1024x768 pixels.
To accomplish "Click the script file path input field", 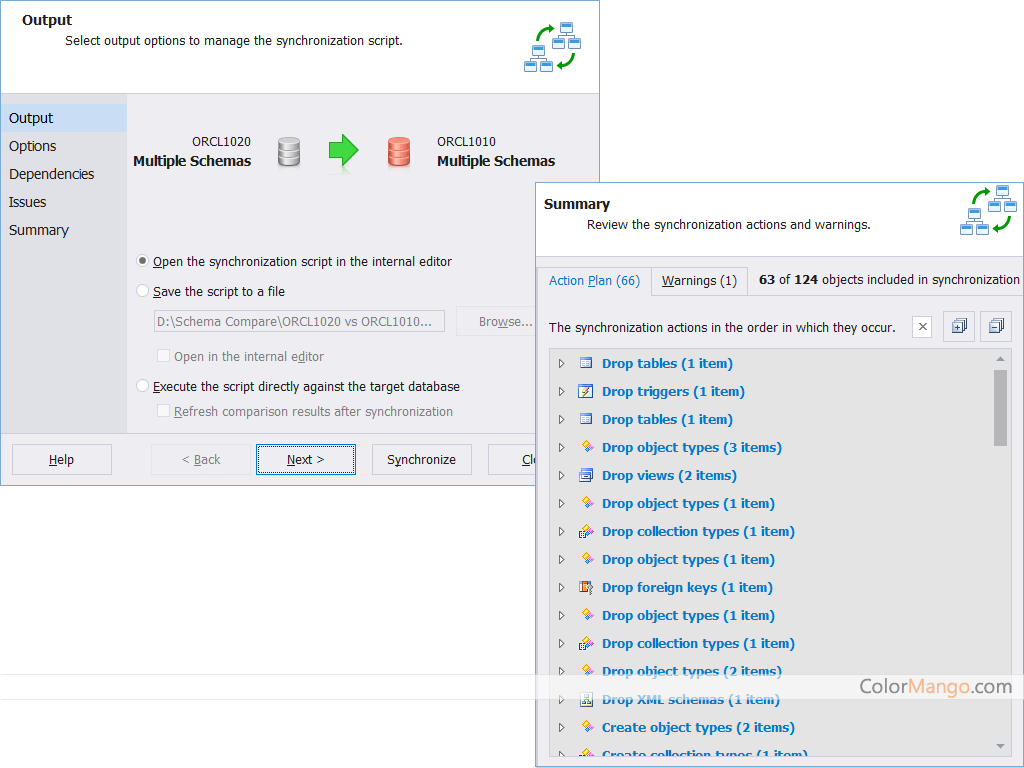I will pos(300,321).
